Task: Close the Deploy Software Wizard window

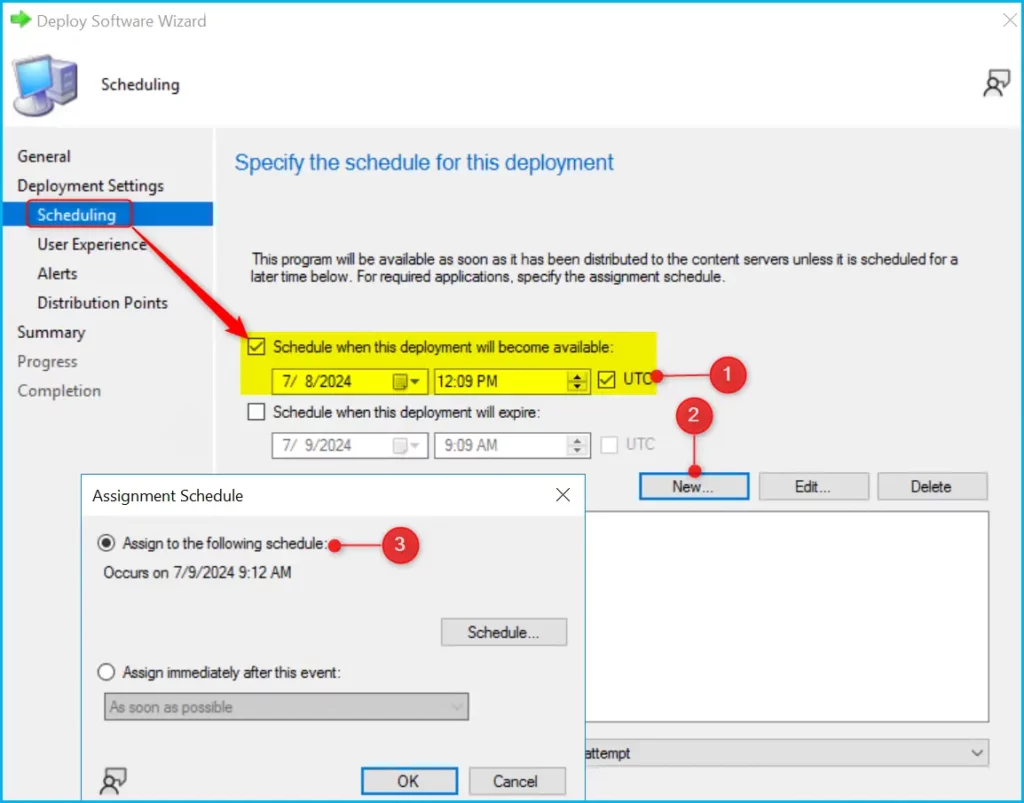Action: click(1010, 20)
